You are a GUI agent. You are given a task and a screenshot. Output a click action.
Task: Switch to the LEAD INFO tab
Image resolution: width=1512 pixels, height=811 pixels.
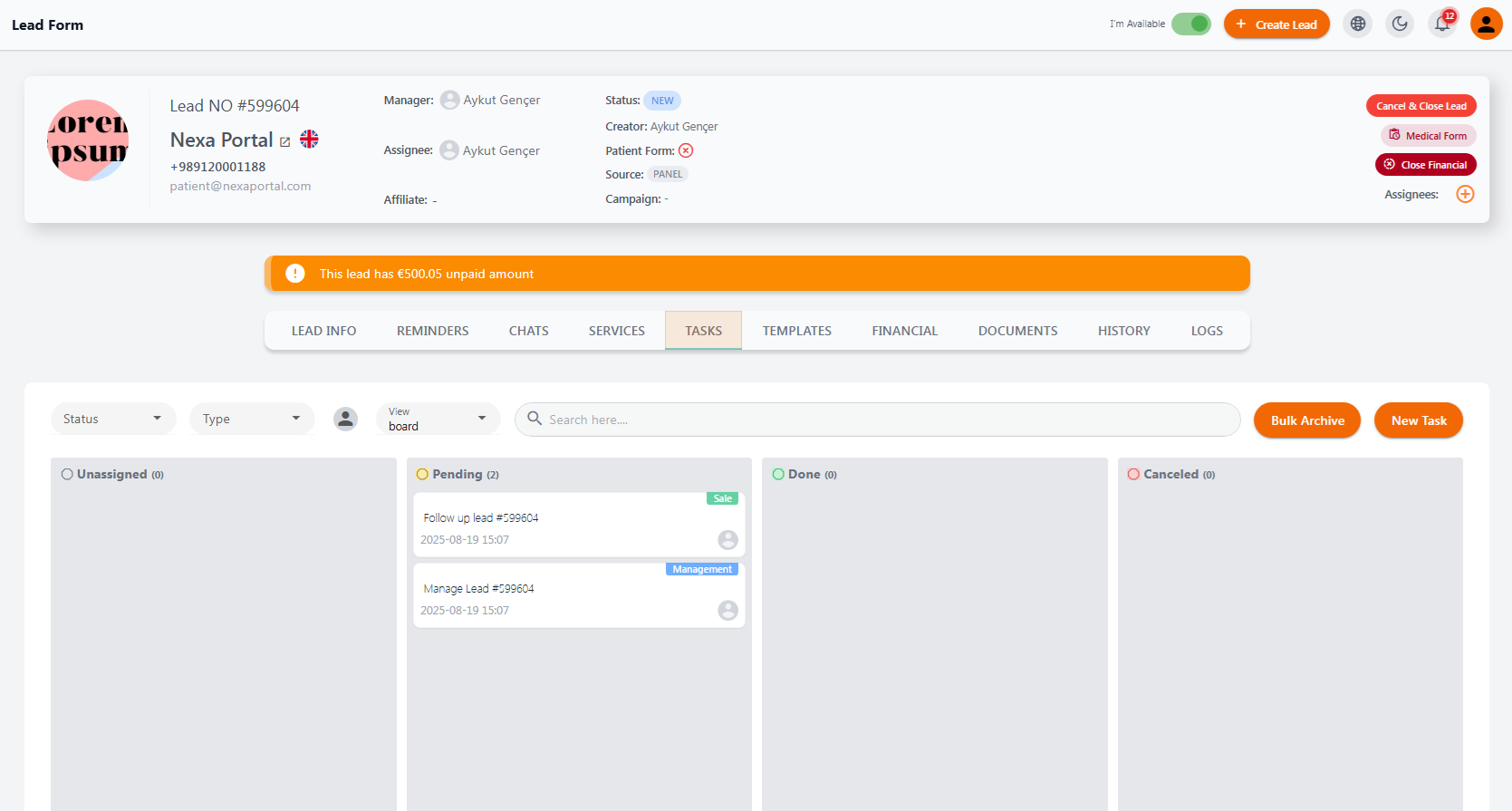click(x=323, y=331)
